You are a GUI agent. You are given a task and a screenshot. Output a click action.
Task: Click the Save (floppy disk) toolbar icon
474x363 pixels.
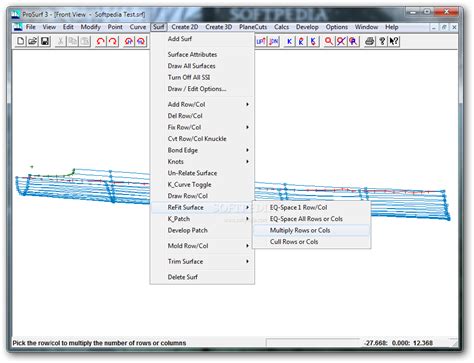pos(45,41)
